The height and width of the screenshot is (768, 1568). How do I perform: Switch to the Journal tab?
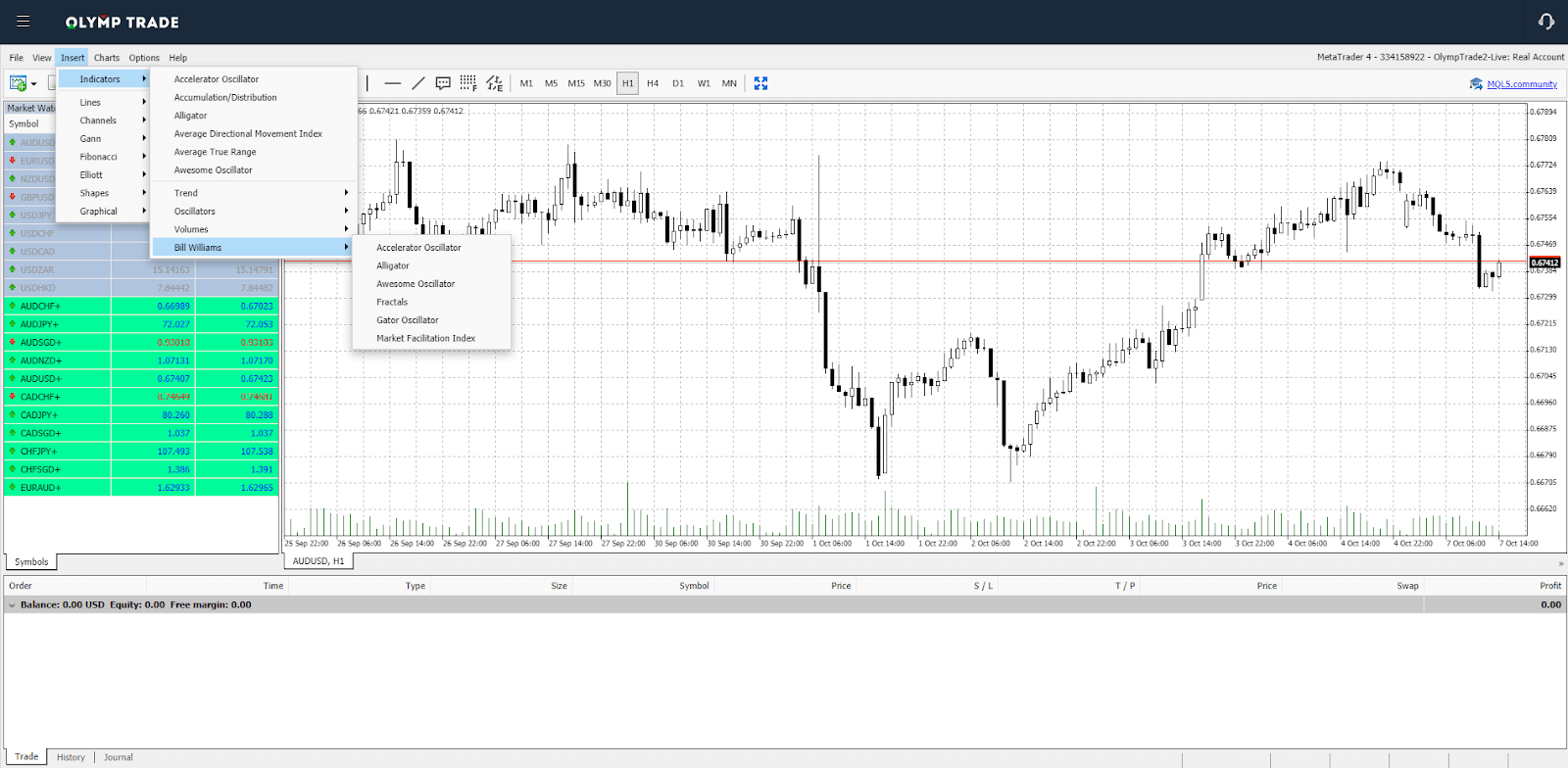point(119,757)
